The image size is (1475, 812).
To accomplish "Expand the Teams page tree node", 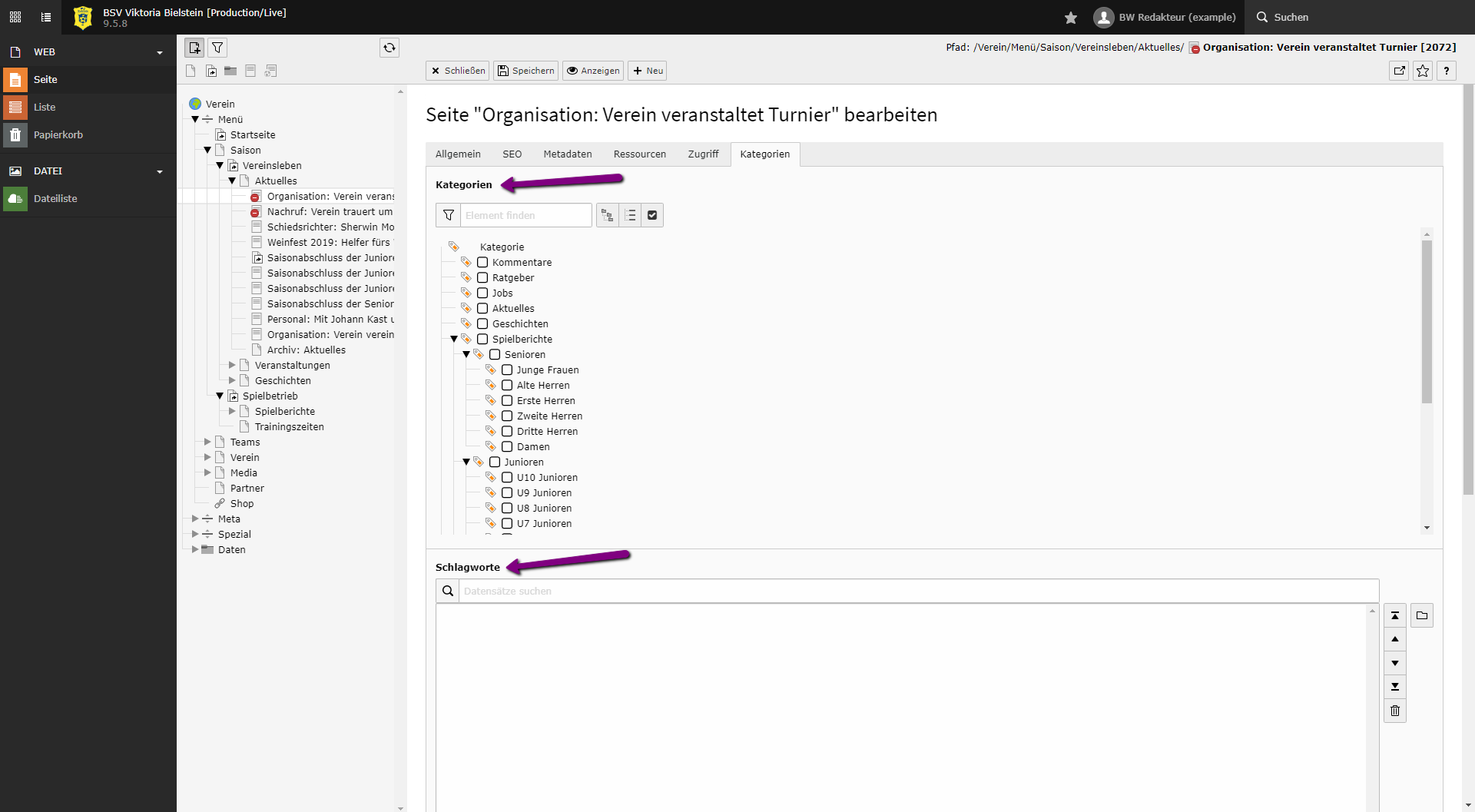I will 207,442.
